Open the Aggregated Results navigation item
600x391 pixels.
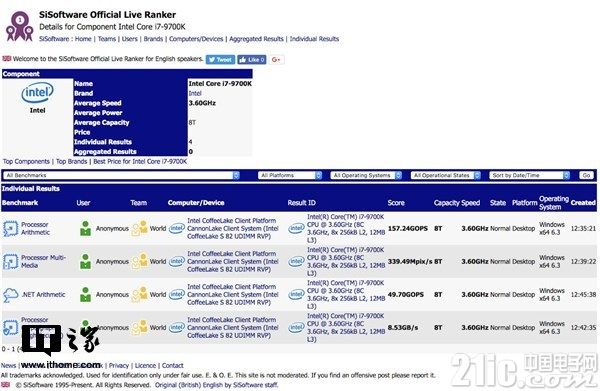[x=256, y=39]
